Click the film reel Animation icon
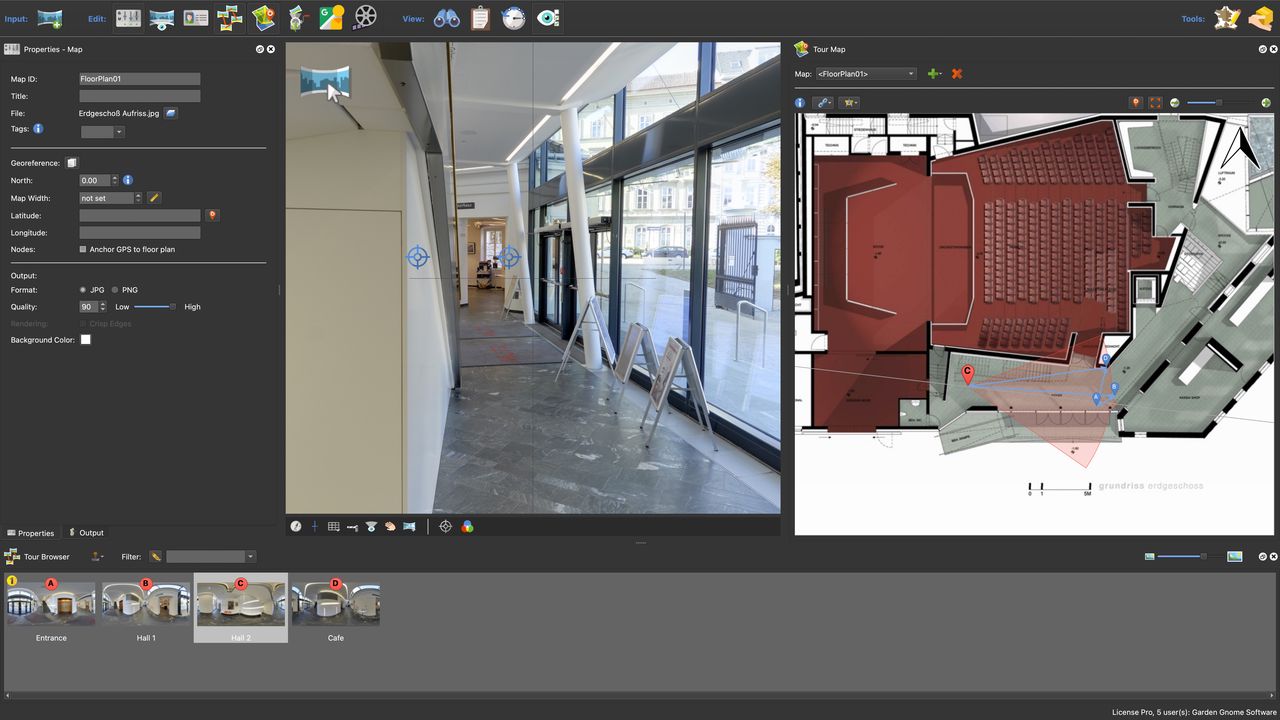The width and height of the screenshot is (1280, 720). (x=366, y=18)
